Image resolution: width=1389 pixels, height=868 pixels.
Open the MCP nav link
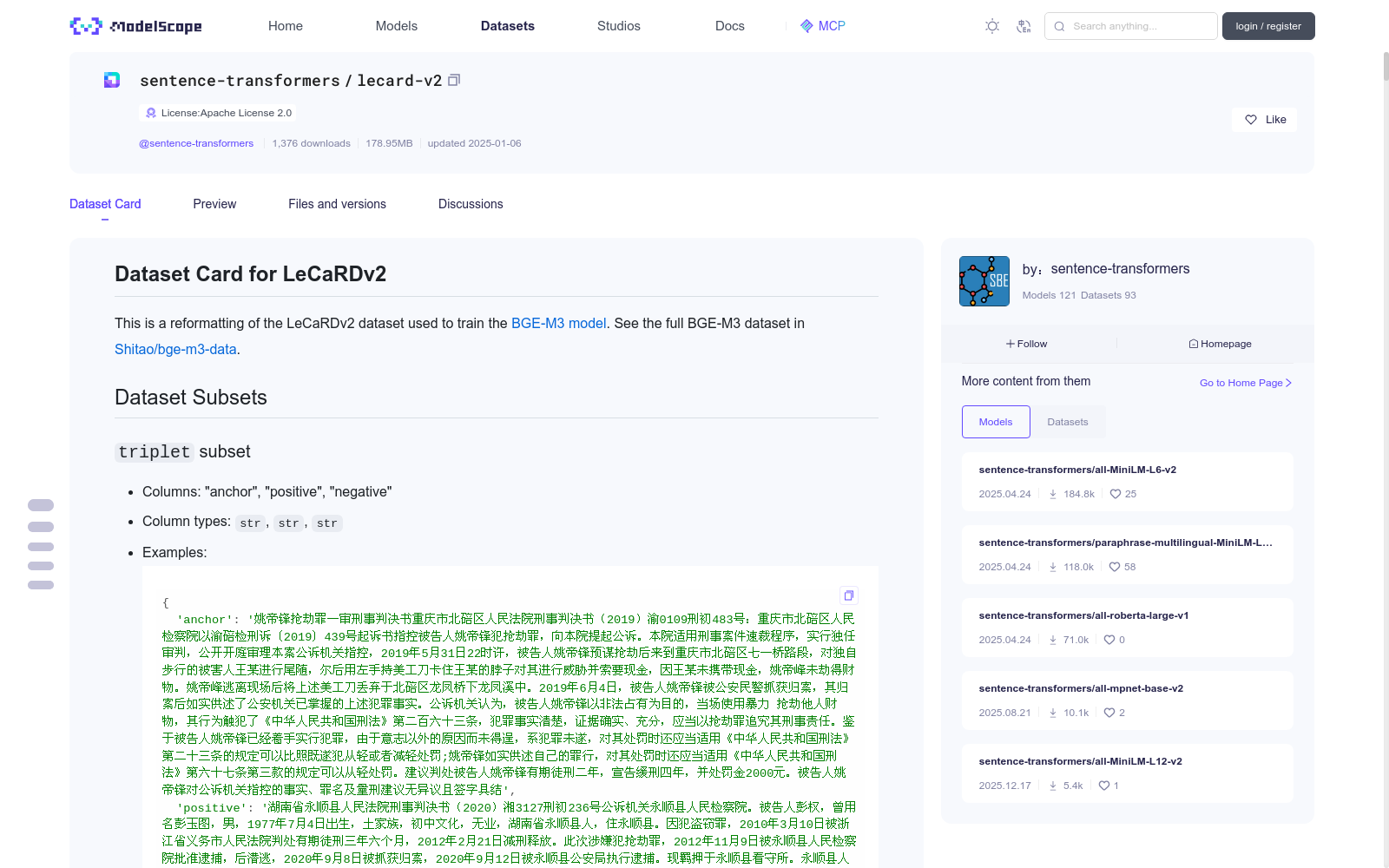click(x=823, y=26)
